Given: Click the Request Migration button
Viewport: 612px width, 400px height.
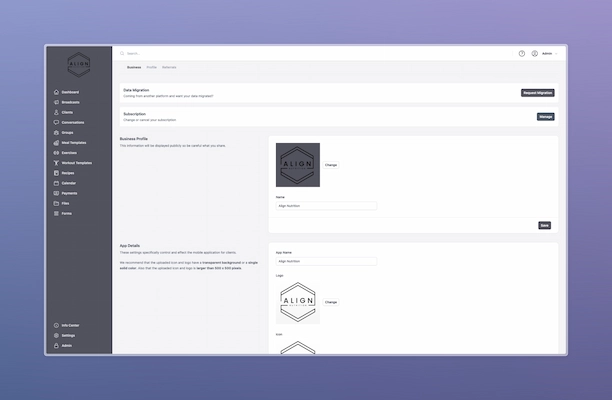Looking at the screenshot, I should 537,93.
